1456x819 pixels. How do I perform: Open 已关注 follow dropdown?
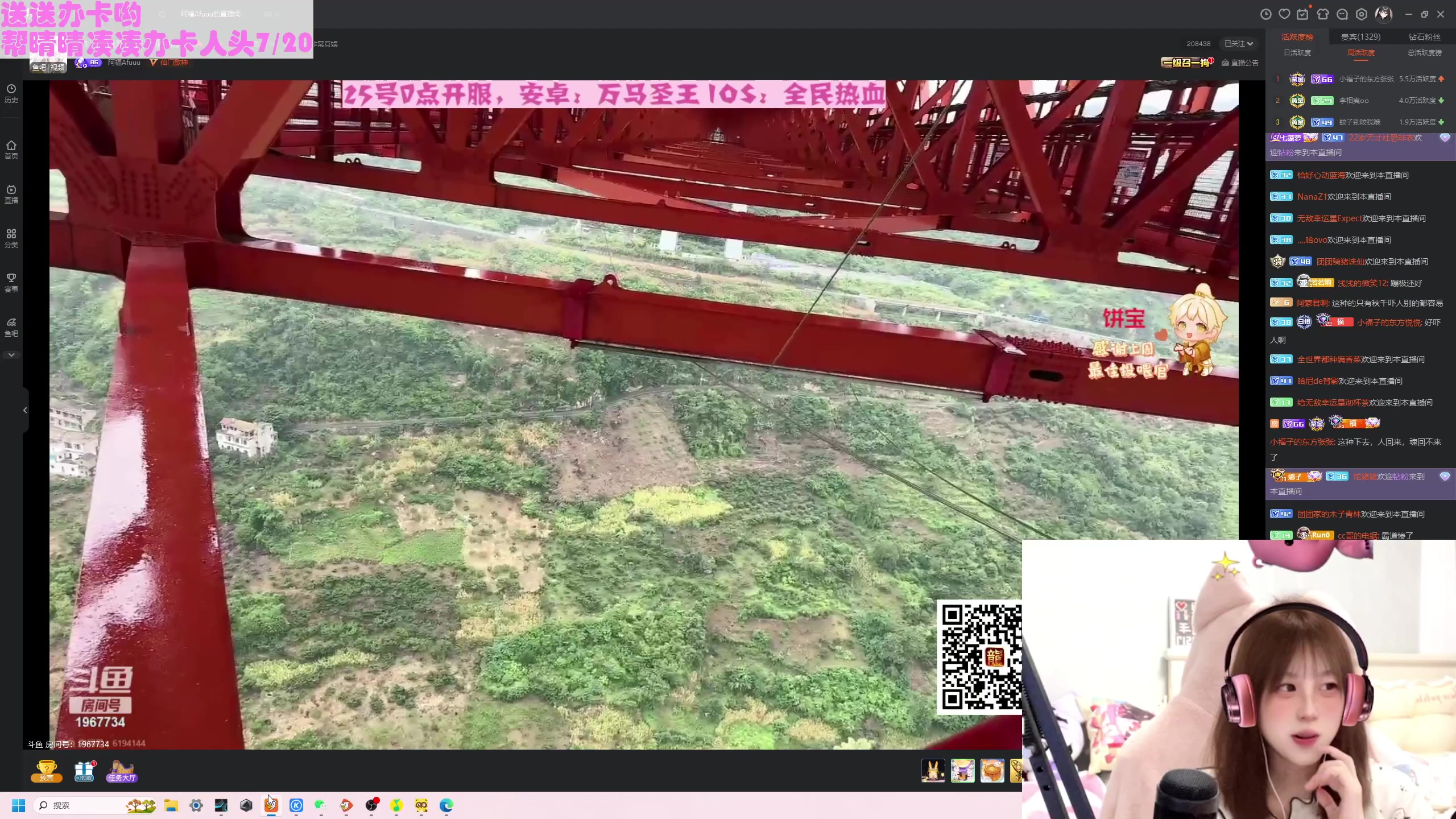(1238, 44)
